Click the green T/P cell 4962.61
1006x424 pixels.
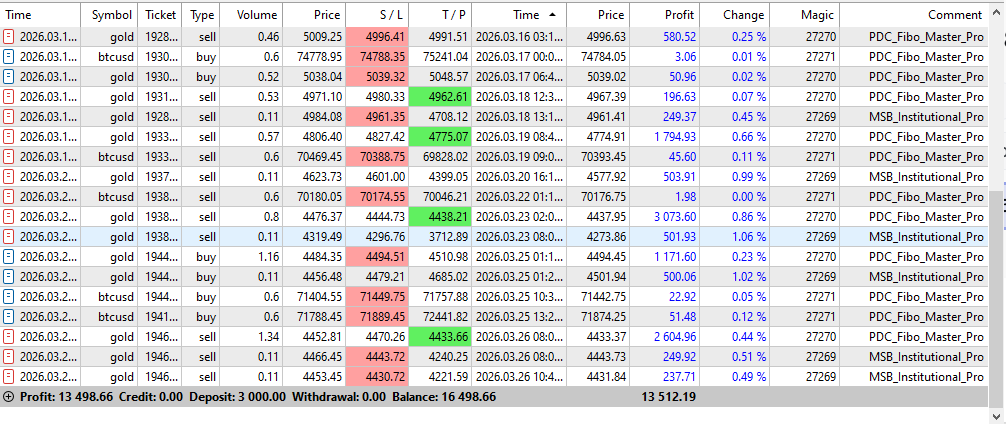click(440, 97)
